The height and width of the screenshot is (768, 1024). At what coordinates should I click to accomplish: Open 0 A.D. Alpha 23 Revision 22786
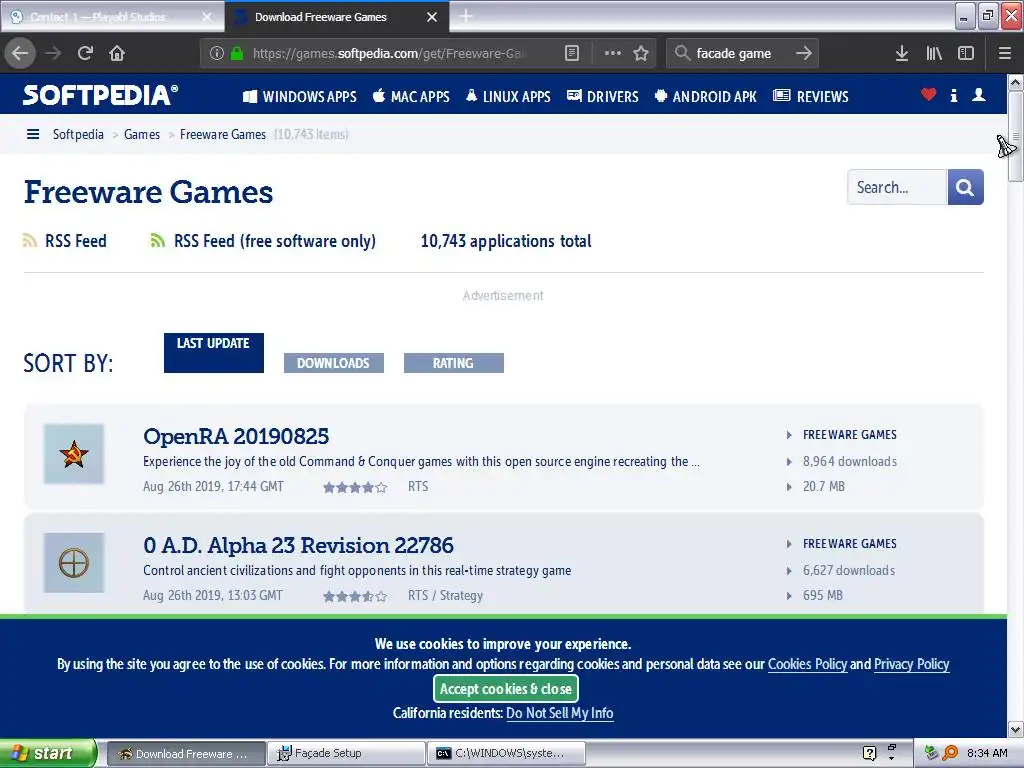pos(298,545)
